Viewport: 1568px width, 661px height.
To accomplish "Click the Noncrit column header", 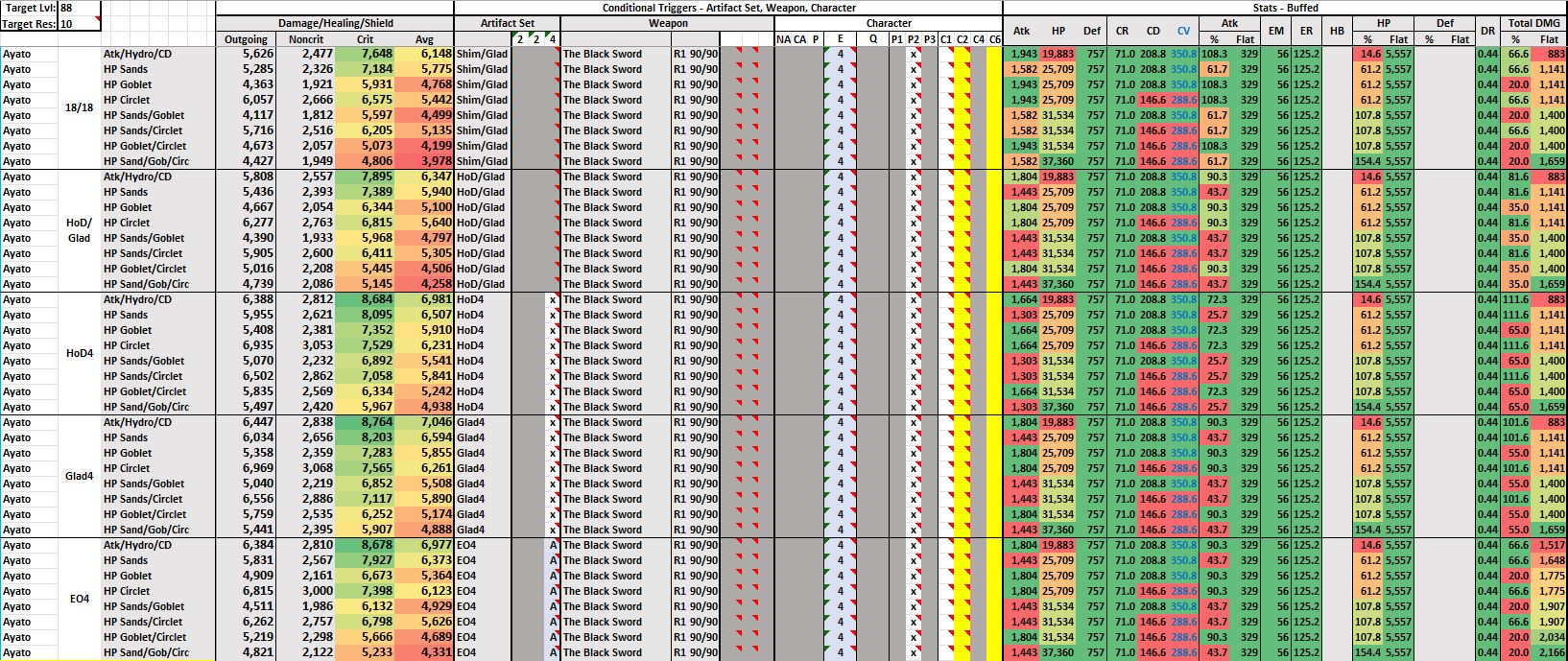I will click(307, 39).
